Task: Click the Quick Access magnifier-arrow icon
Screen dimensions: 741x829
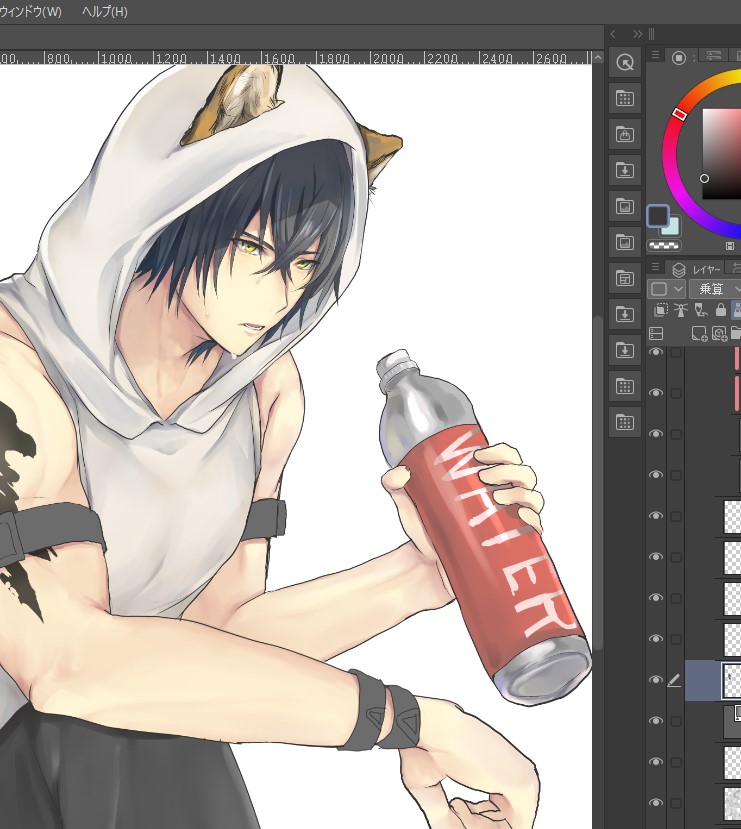Action: [625, 62]
